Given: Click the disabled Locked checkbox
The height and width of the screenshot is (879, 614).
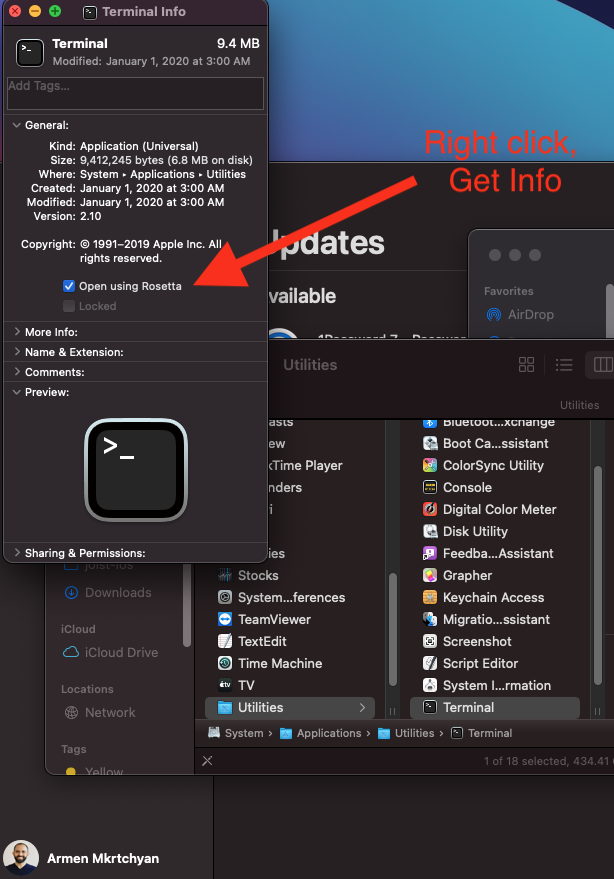Looking at the screenshot, I should (x=68, y=306).
